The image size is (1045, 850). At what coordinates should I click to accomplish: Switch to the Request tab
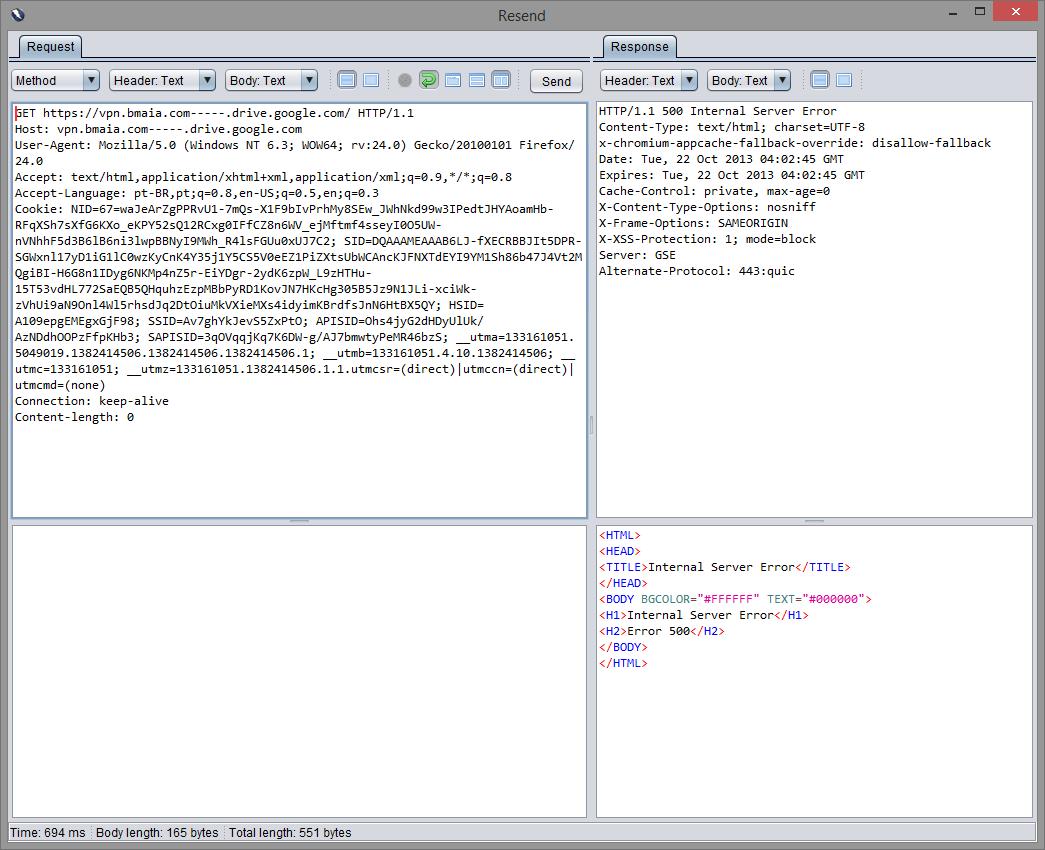(x=50, y=47)
